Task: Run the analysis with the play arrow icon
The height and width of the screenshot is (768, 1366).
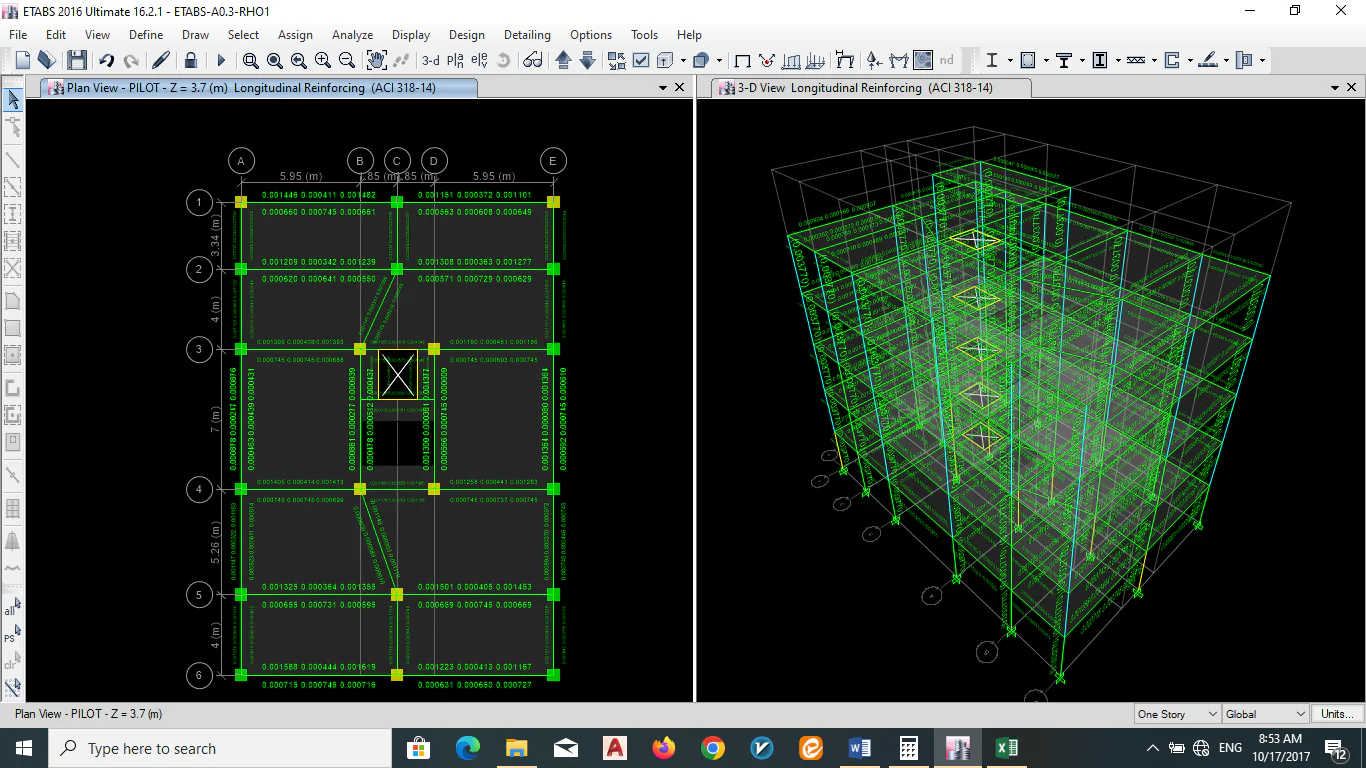Action: (x=221, y=60)
